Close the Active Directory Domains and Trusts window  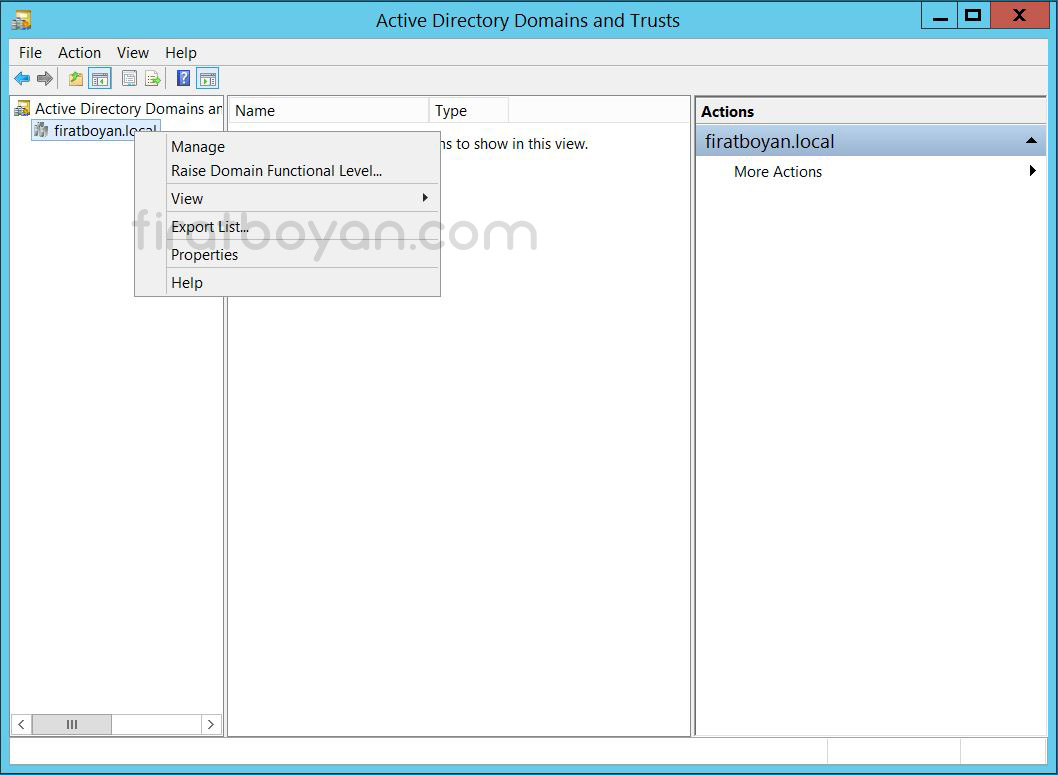point(1020,16)
